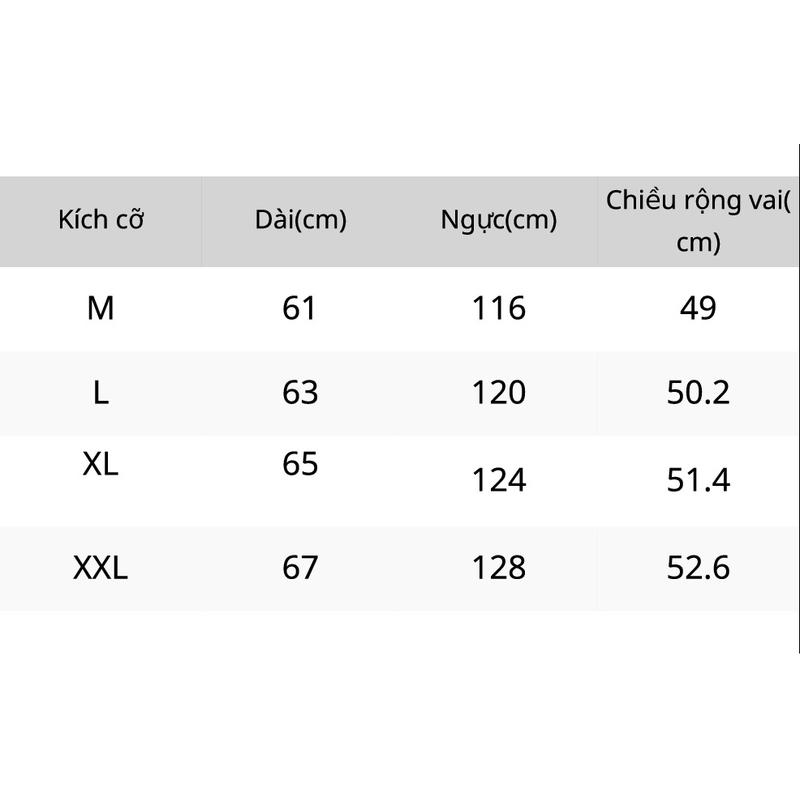
Task: Select the "Chiều rộng vai(cm)" header
Action: 698,221
